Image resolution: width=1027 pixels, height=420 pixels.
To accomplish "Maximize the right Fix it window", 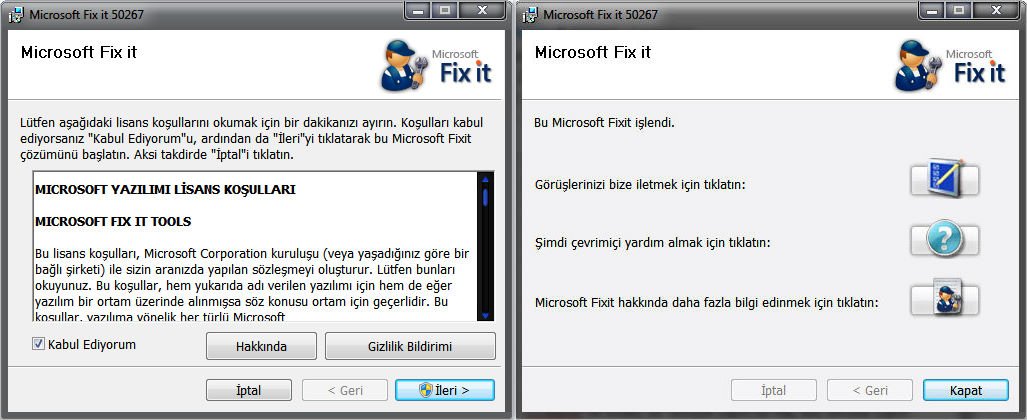I will click(960, 10).
